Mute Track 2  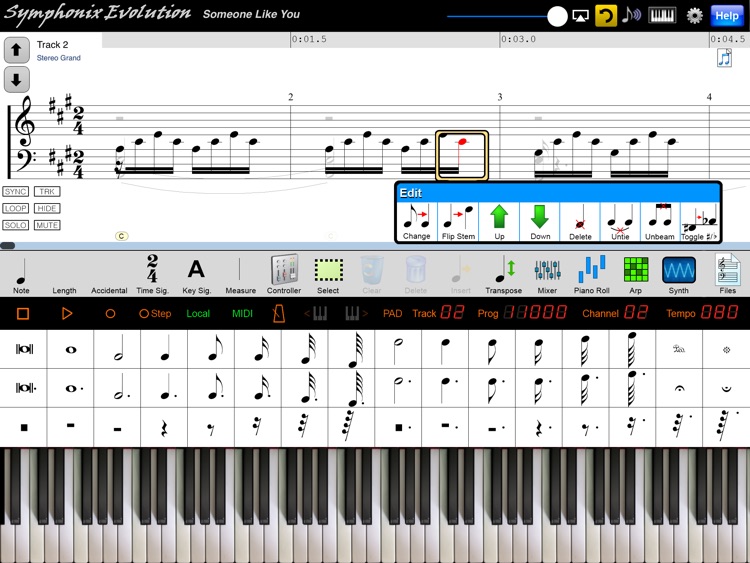coord(47,225)
